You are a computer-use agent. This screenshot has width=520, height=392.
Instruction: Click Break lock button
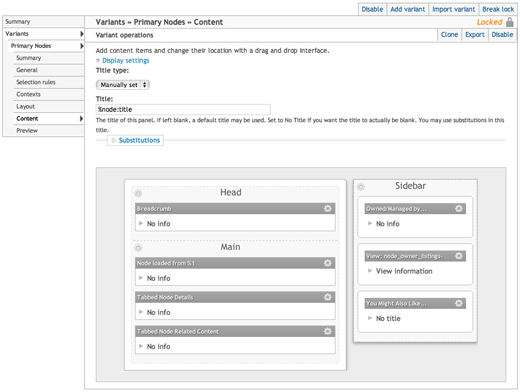click(x=498, y=9)
